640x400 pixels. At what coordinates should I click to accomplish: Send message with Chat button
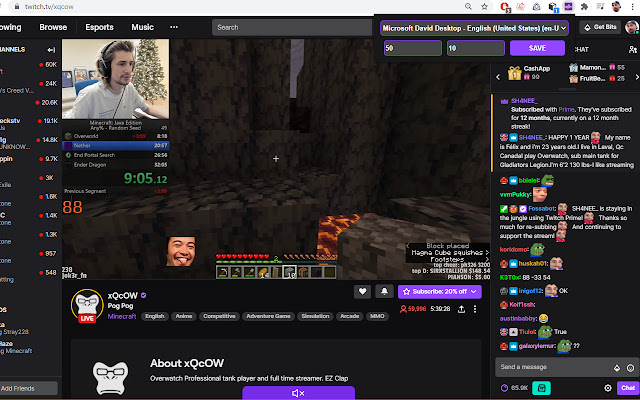pyautogui.click(x=628, y=388)
